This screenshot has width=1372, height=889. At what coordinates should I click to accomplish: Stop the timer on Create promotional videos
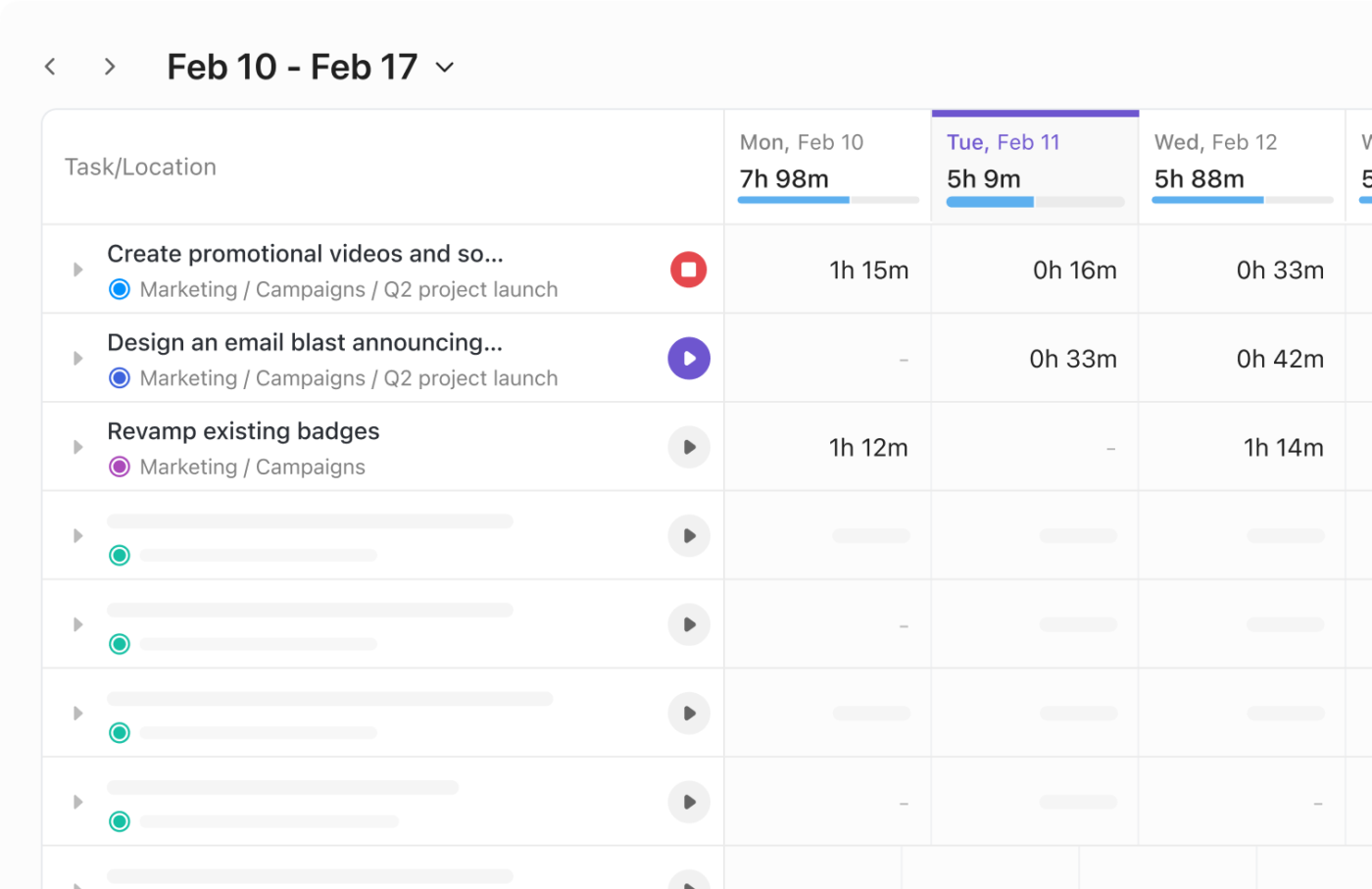[x=688, y=270]
